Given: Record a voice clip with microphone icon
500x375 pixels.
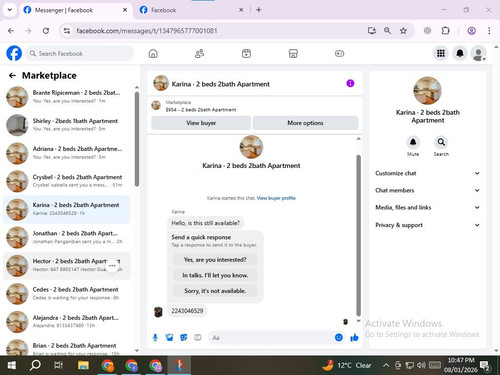Looking at the screenshot, I should tap(155, 338).
